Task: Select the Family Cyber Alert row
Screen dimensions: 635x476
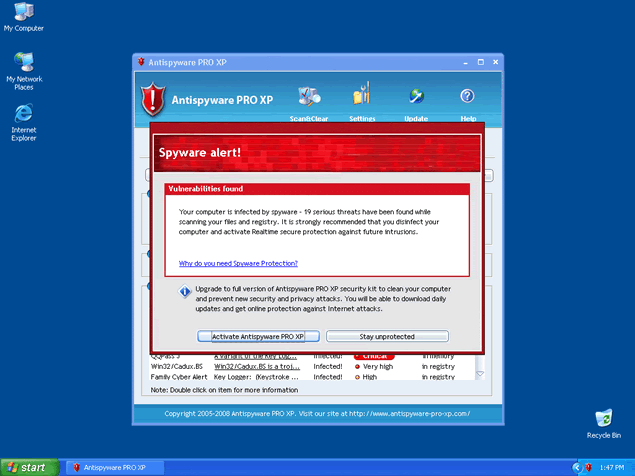Action: pyautogui.click(x=178, y=377)
